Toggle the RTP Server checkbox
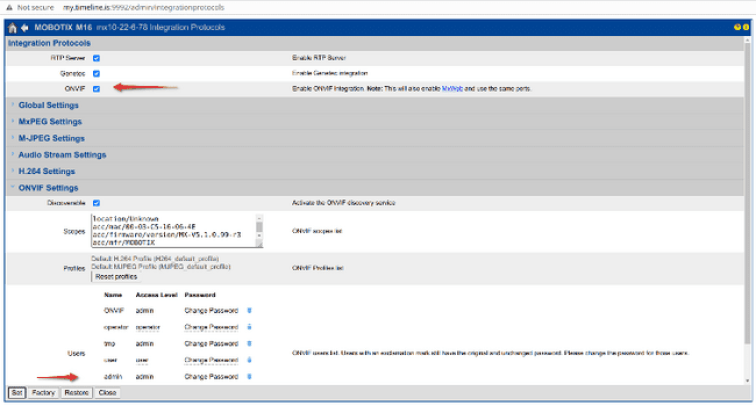756x406 pixels. pos(96,58)
